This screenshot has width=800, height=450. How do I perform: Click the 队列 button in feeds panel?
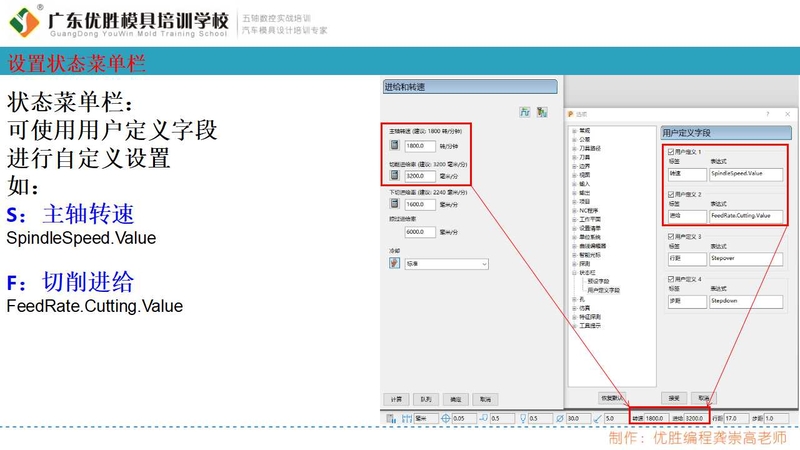tap(426, 399)
